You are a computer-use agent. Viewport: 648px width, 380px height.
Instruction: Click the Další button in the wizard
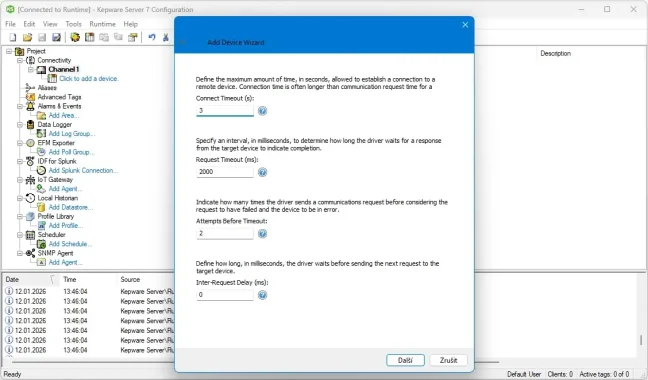[405, 360]
